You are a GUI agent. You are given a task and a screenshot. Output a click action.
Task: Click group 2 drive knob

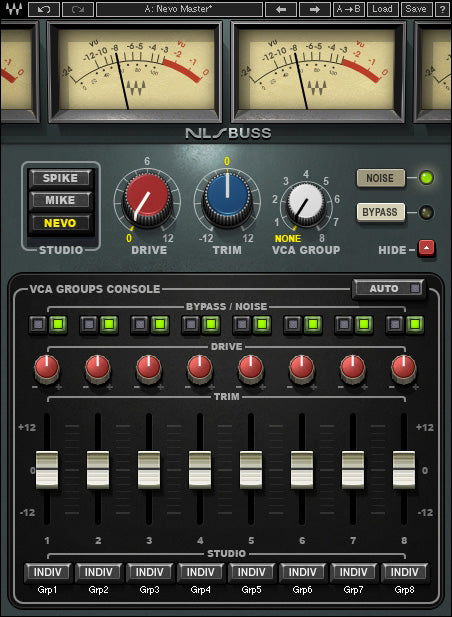[x=98, y=369]
